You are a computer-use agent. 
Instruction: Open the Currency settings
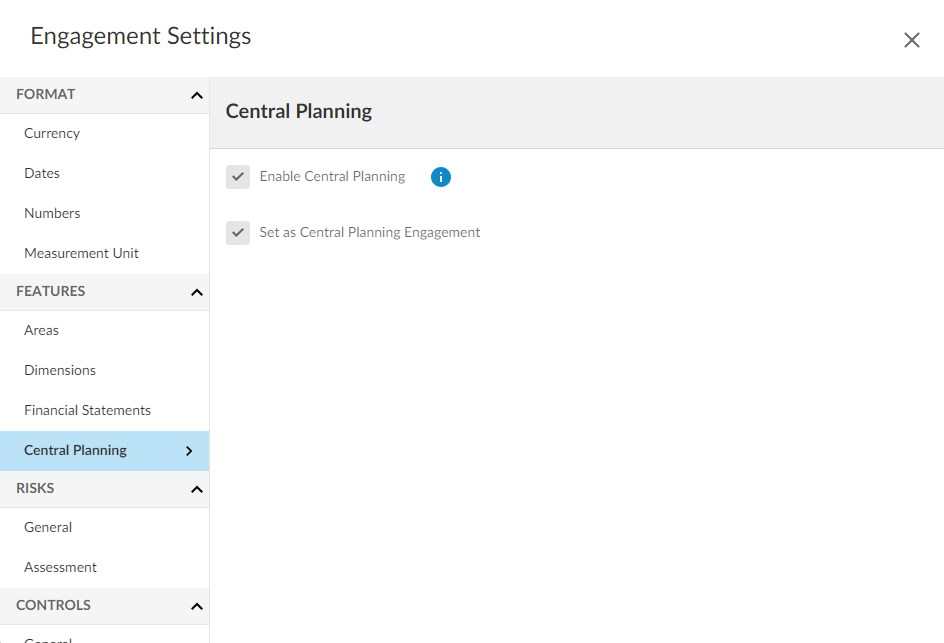52,133
